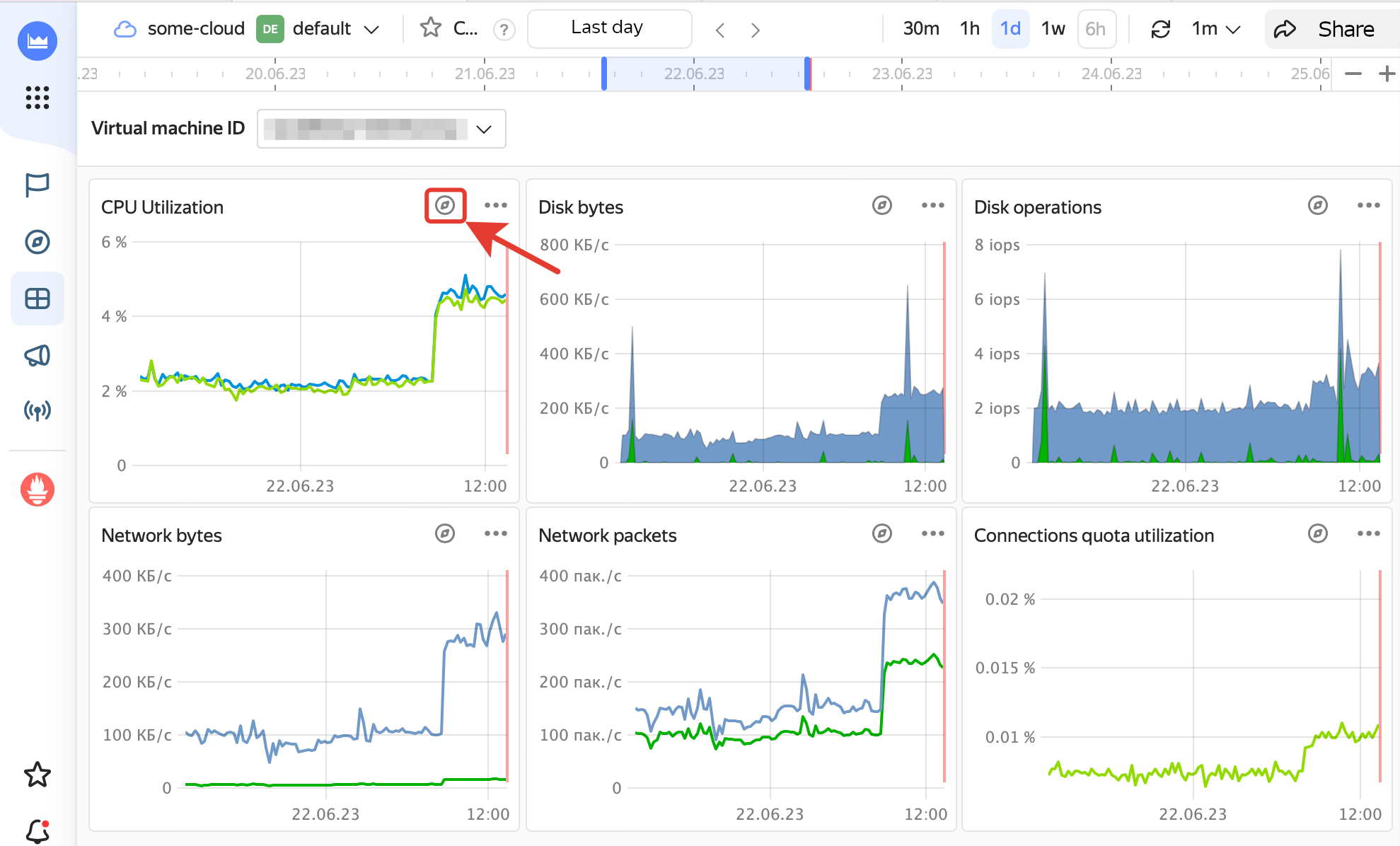
Task: Click the all services dots grid icon
Action: 37,98
